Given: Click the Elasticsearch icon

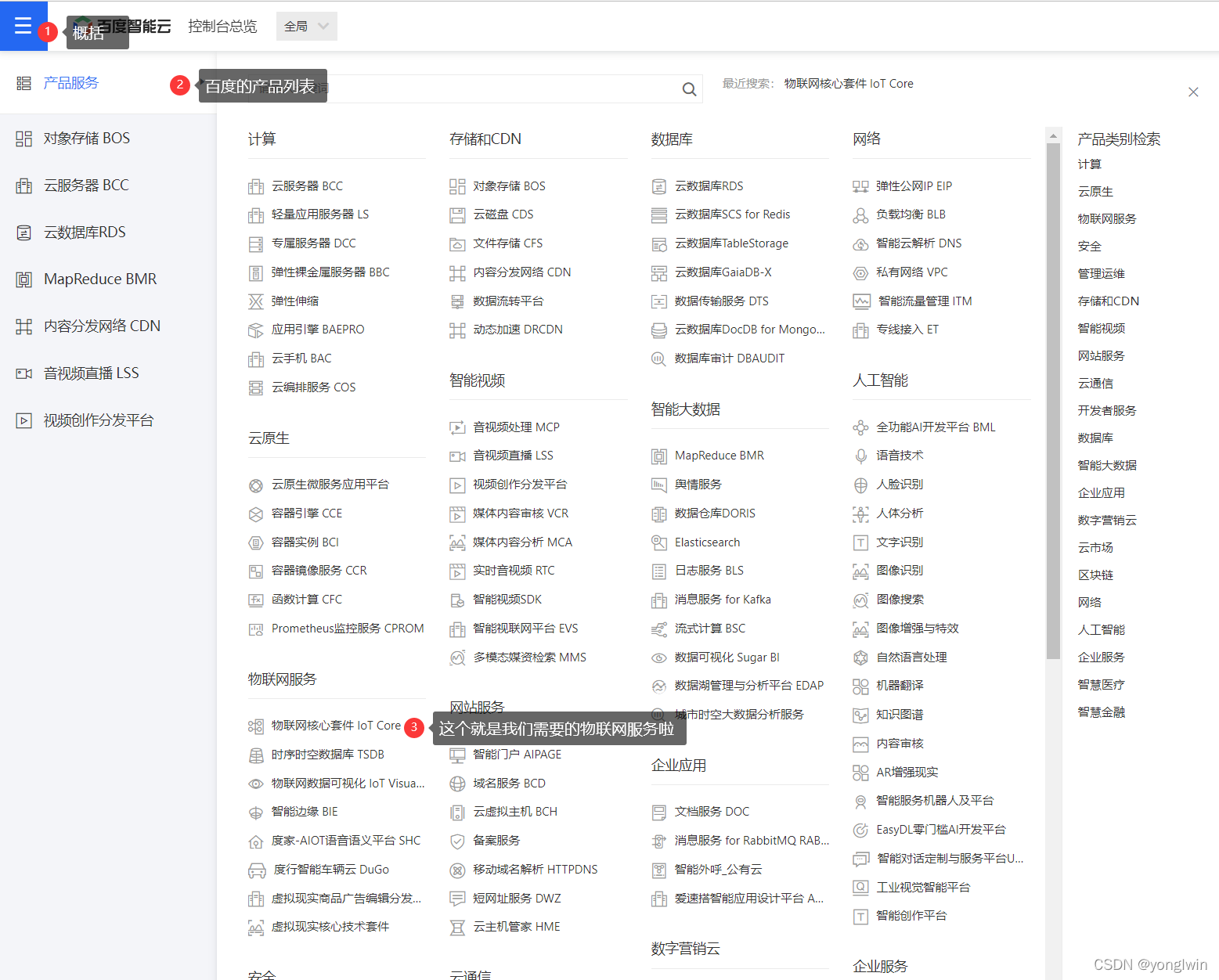Looking at the screenshot, I should [659, 543].
